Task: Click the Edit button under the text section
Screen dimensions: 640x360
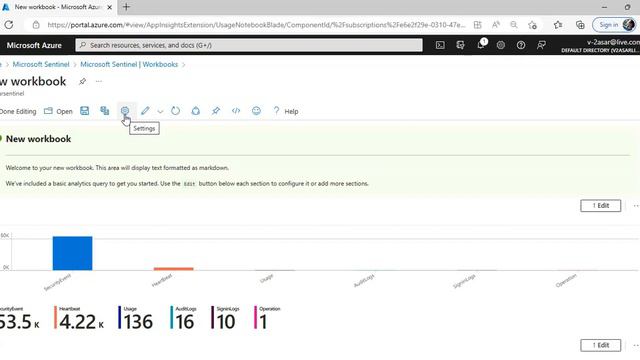Action: pyautogui.click(x=600, y=205)
